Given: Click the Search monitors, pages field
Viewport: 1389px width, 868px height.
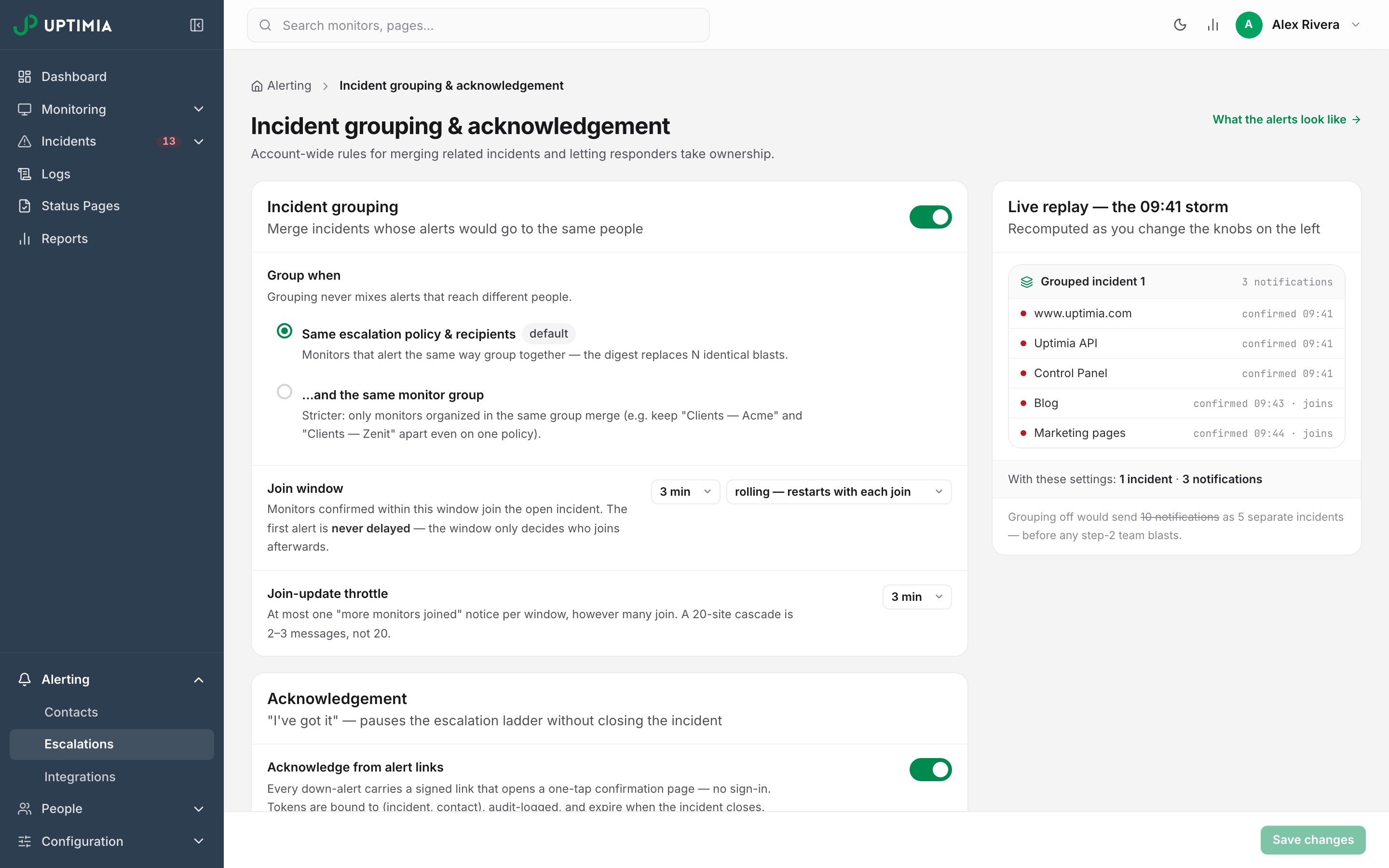Looking at the screenshot, I should 478,25.
